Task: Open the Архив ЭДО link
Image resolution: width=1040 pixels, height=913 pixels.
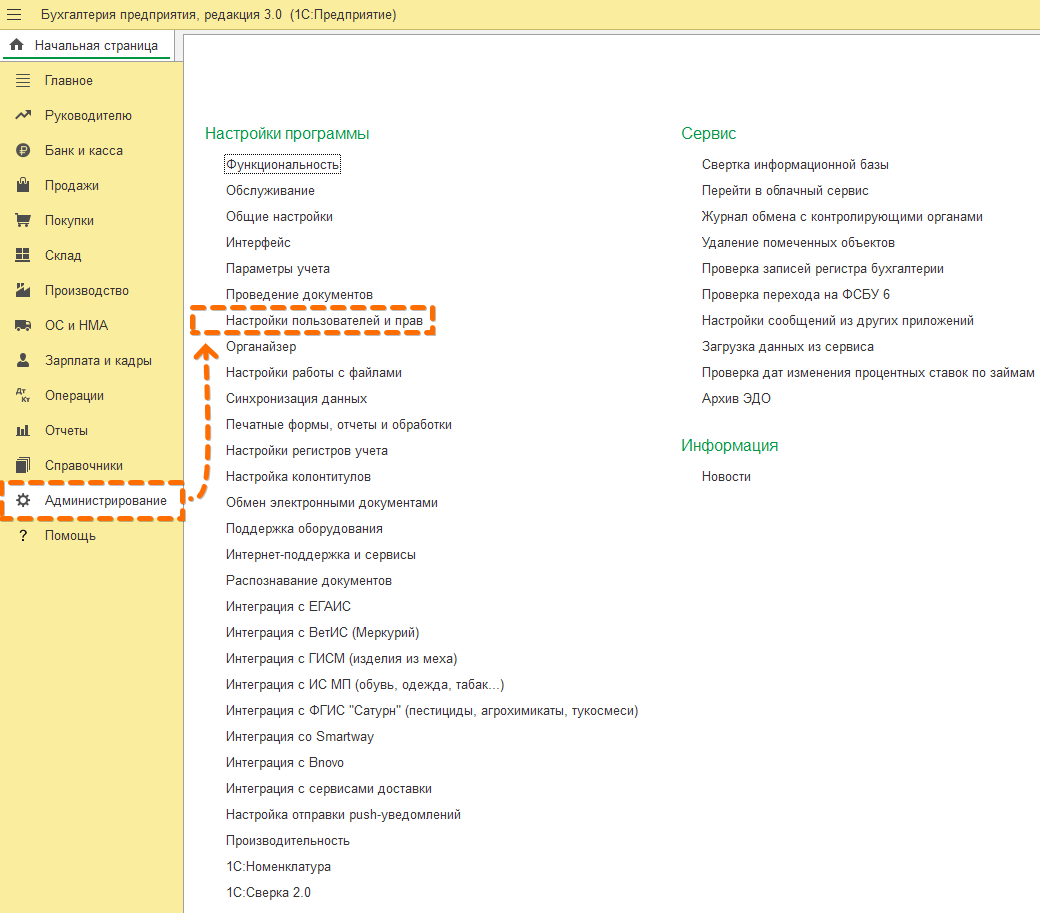Action: pyautogui.click(x=736, y=398)
